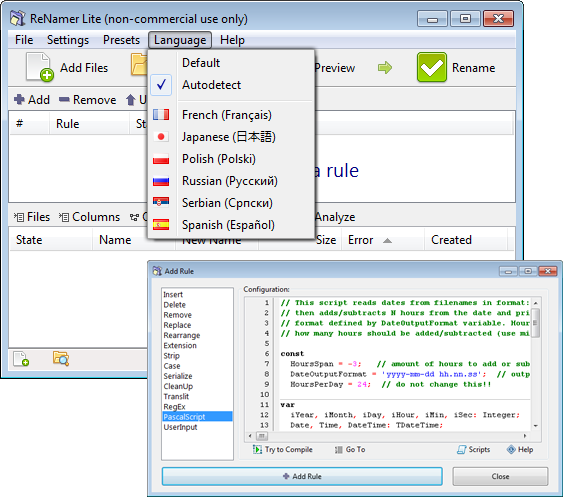Select PascalScript rule type
This screenshot has height=497, width=563.
(x=197, y=417)
